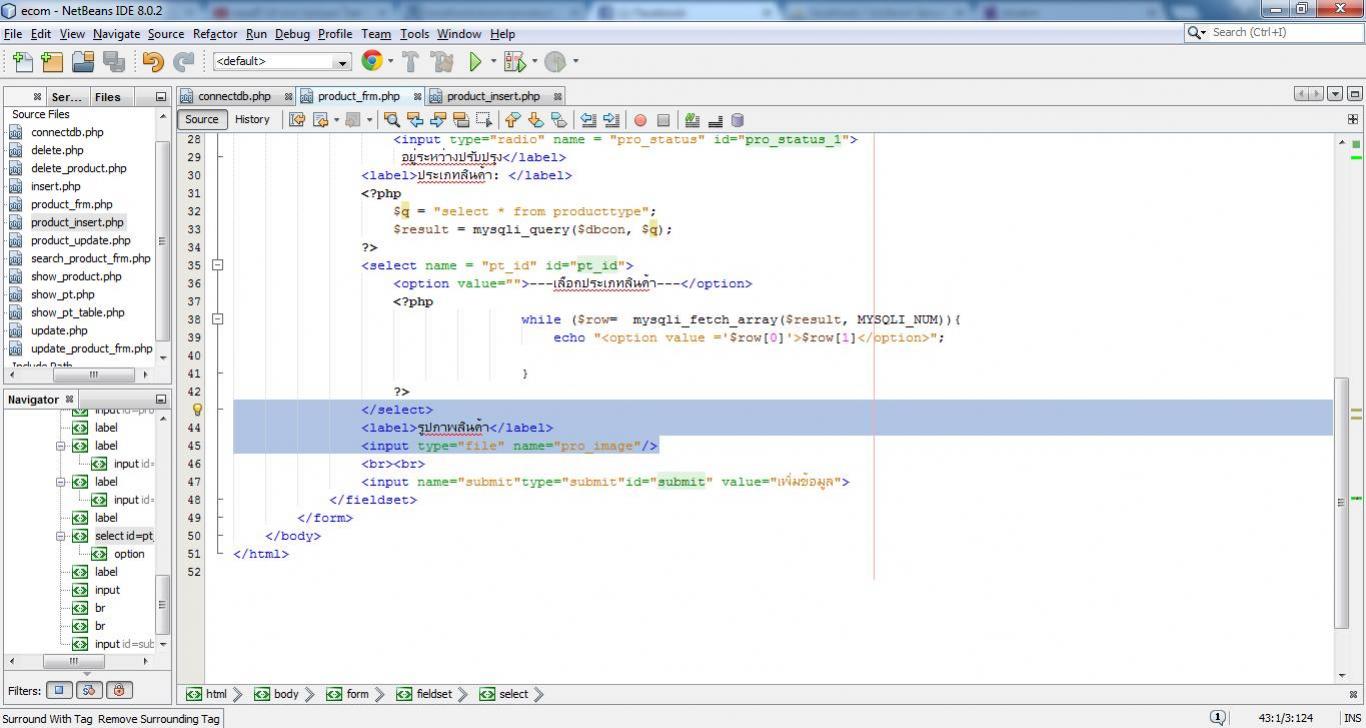Select search_product_frm.php in file list
This screenshot has height=728, width=1366.
90,258
